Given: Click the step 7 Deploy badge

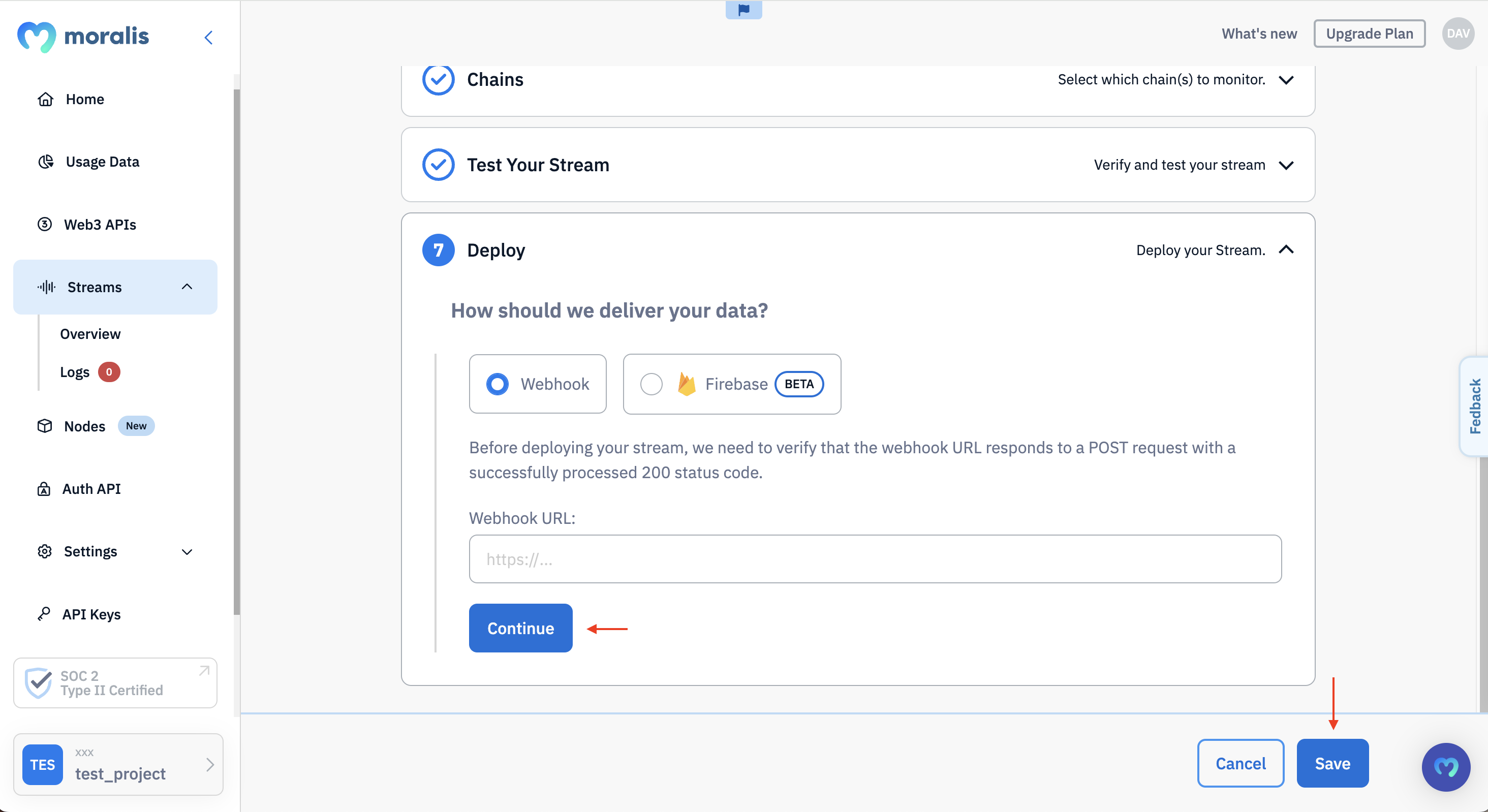Looking at the screenshot, I should point(439,250).
